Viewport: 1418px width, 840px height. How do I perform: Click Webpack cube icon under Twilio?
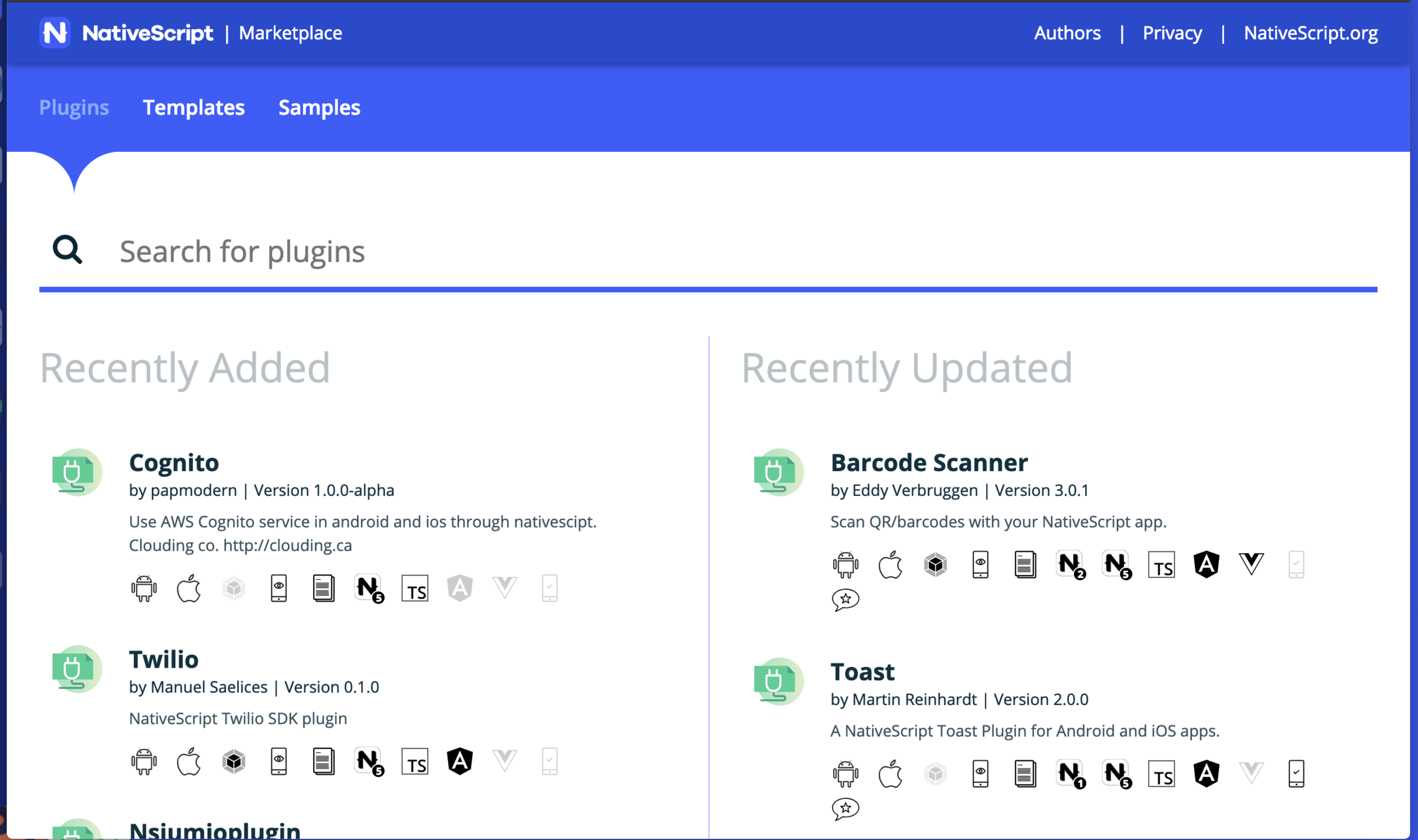(234, 761)
